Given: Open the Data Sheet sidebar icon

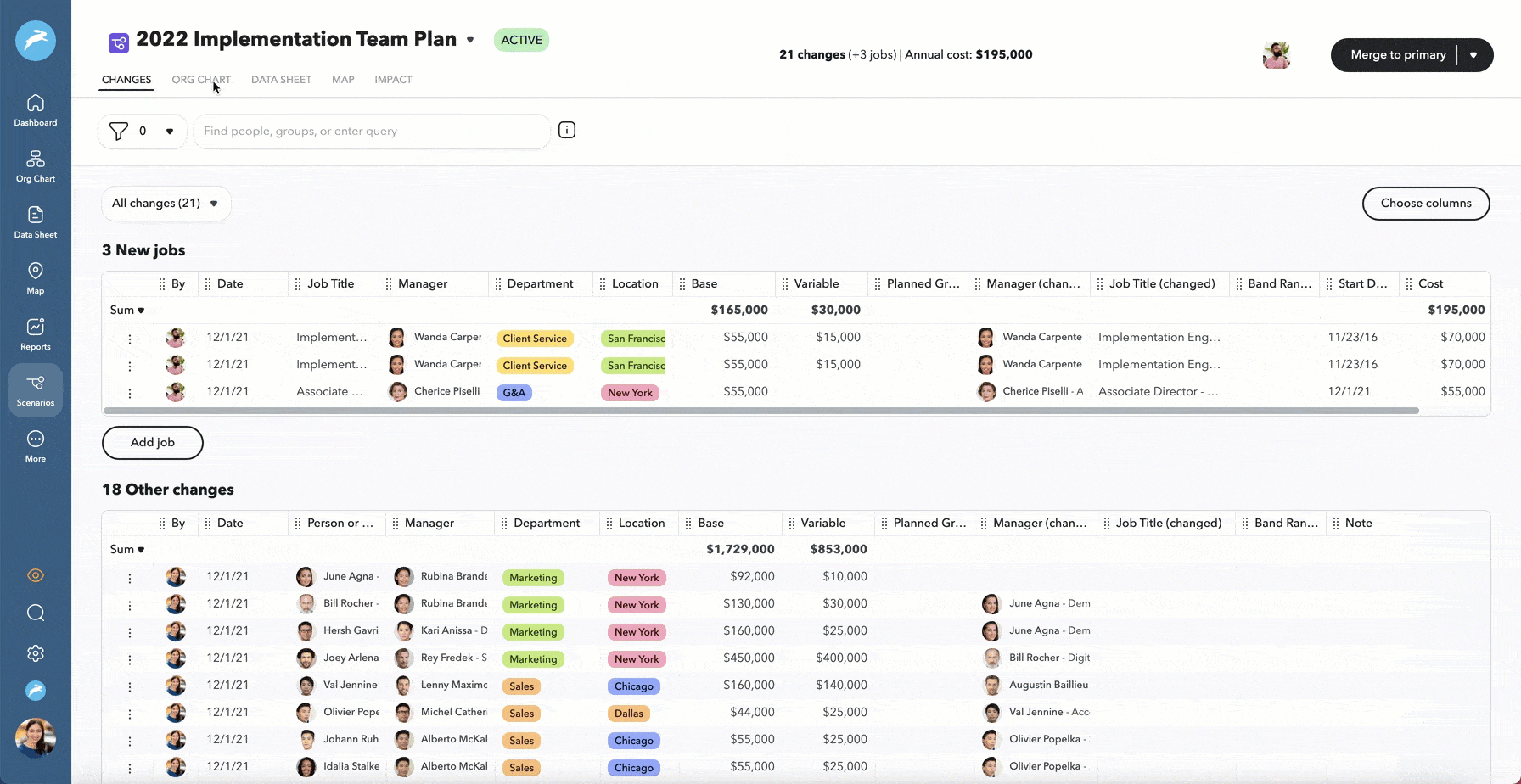Looking at the screenshot, I should coord(35,222).
